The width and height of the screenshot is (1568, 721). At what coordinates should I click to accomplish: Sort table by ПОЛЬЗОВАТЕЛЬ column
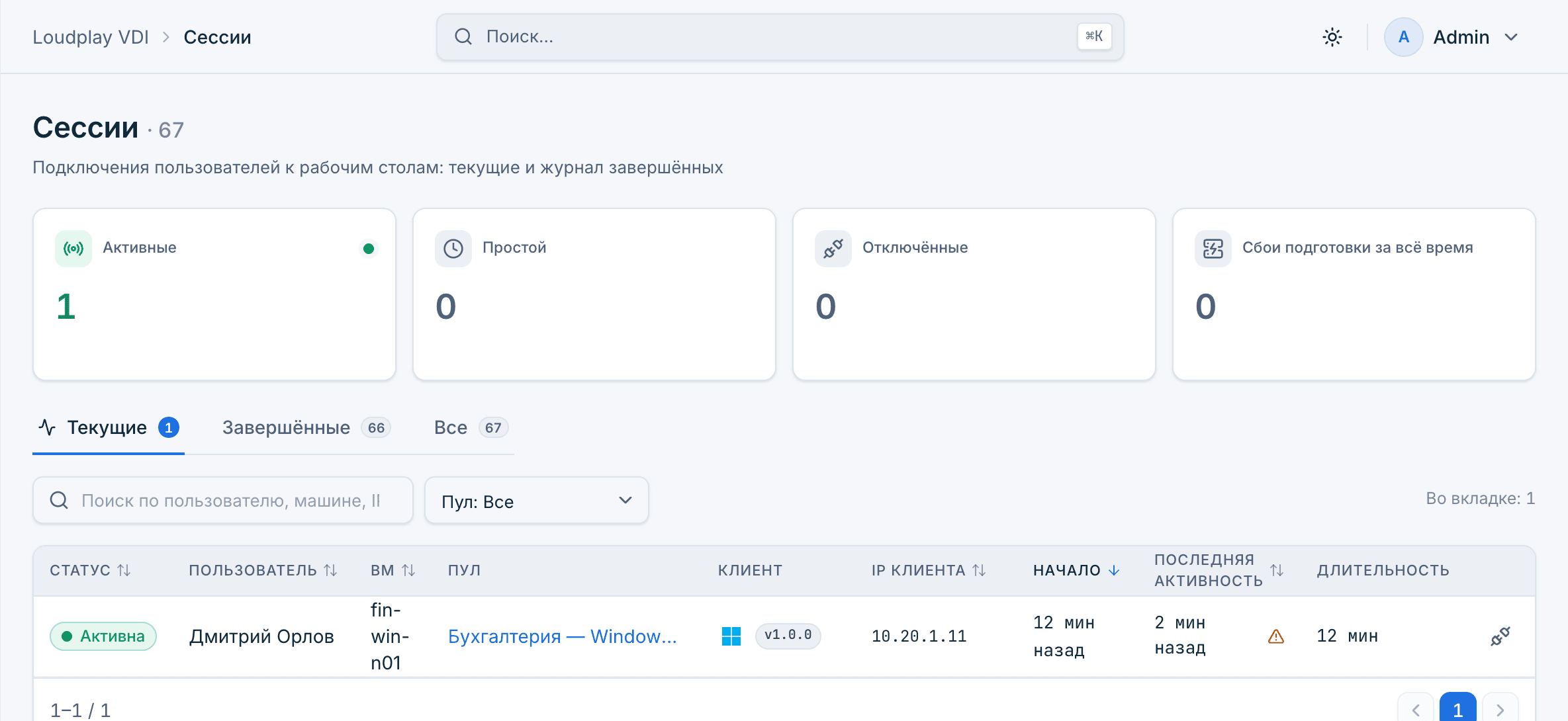263,570
